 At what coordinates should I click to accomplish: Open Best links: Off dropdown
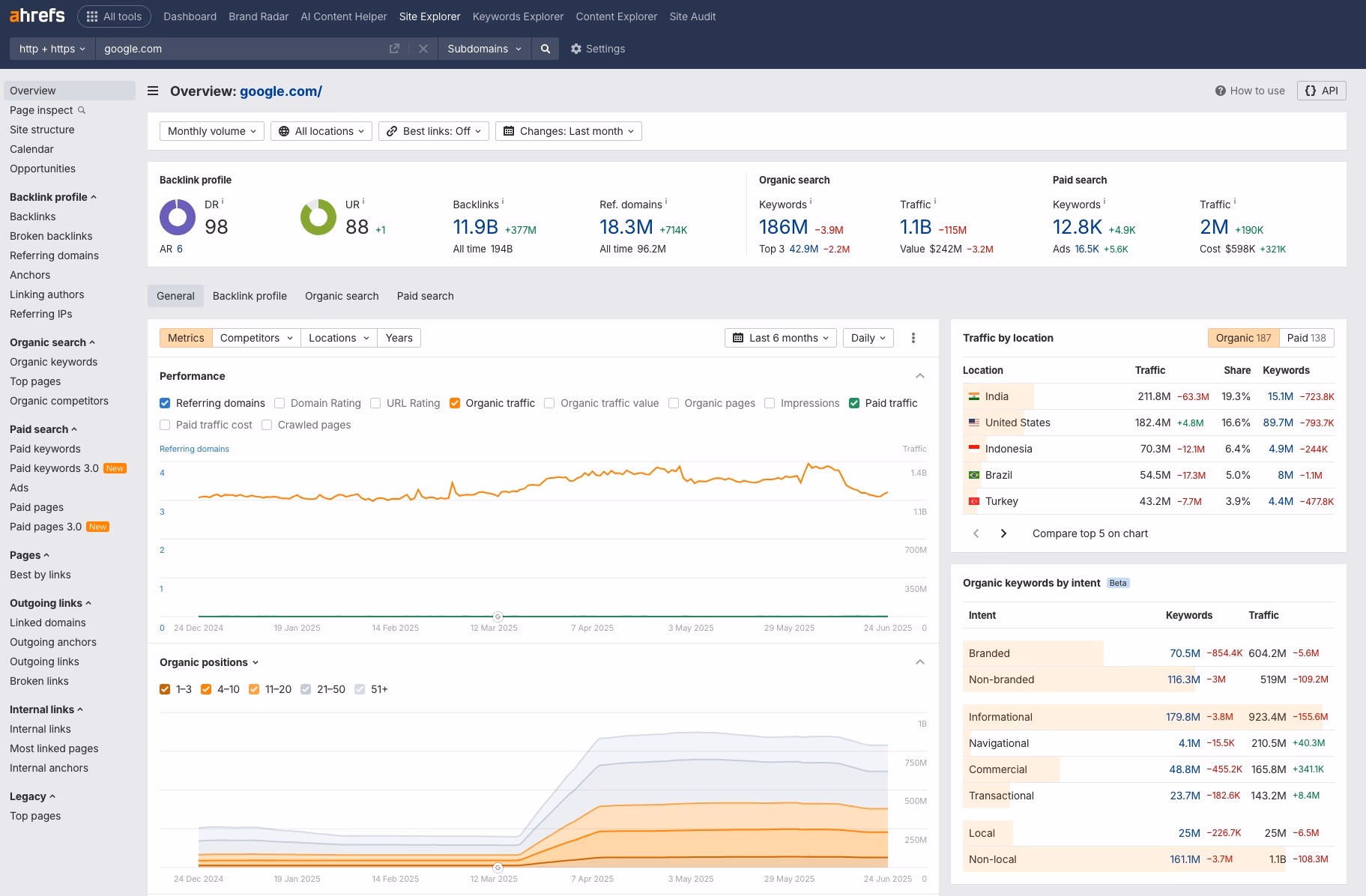point(434,131)
